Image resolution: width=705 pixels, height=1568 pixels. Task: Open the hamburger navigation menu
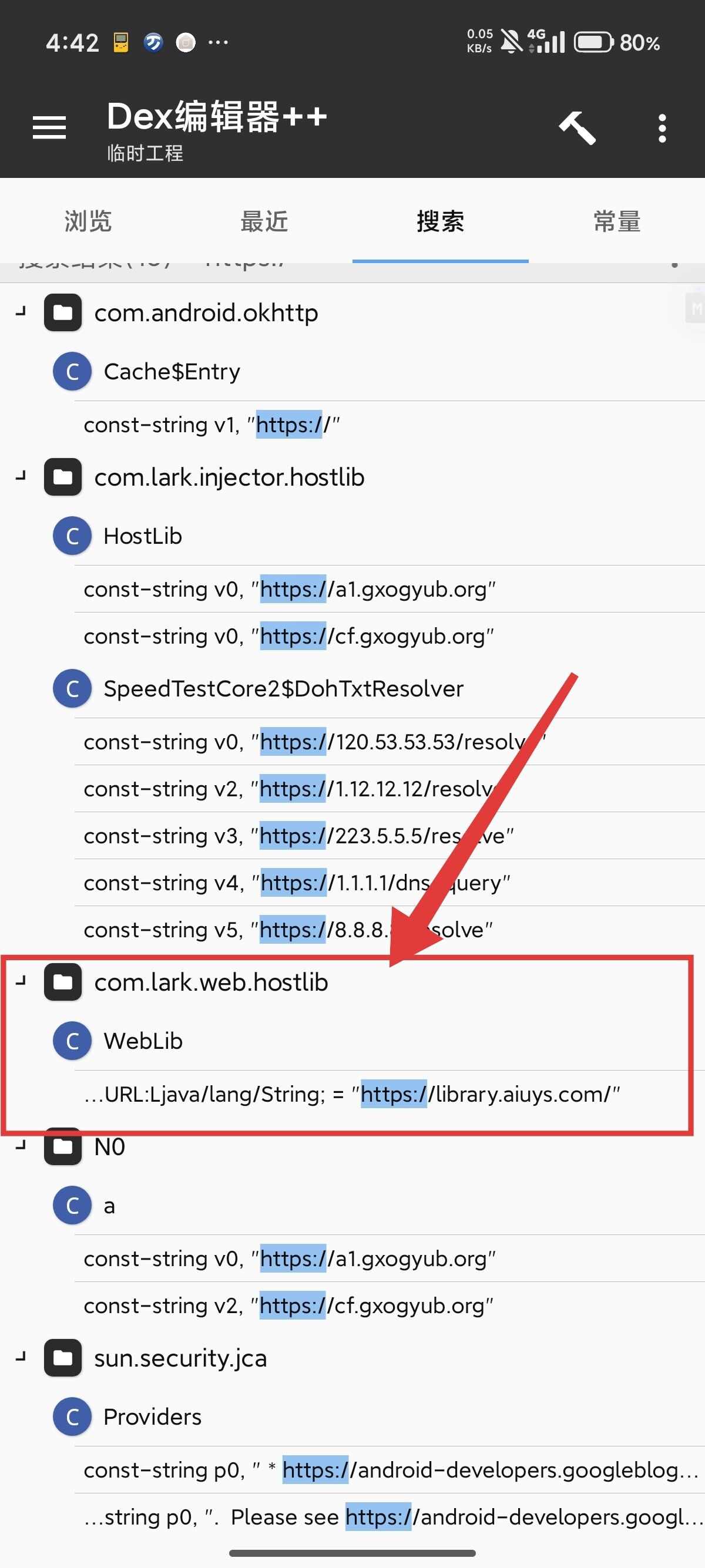point(49,127)
